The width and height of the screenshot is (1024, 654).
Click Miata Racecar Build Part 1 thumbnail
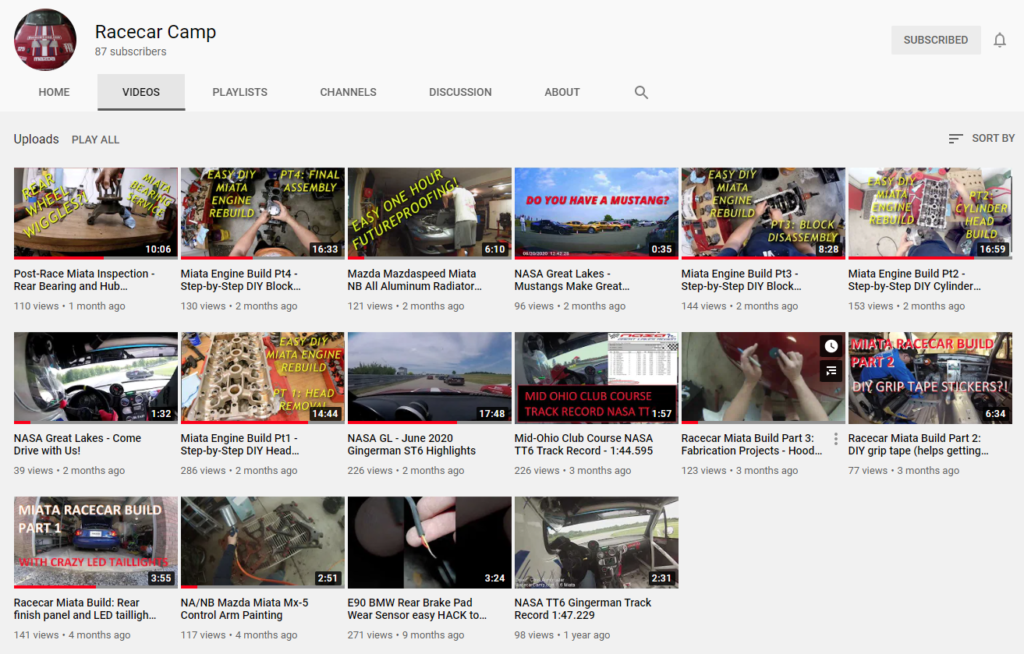click(x=95, y=542)
